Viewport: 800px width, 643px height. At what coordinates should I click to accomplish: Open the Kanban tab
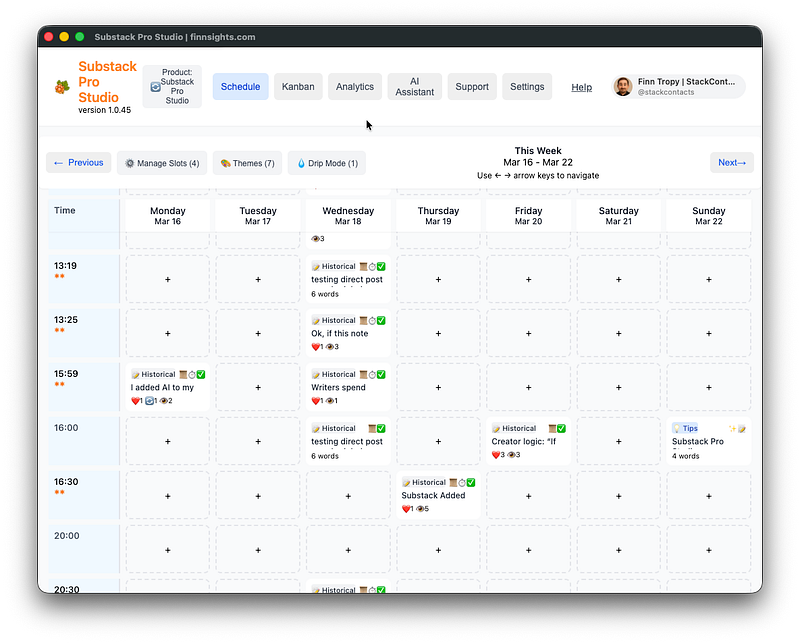(298, 87)
